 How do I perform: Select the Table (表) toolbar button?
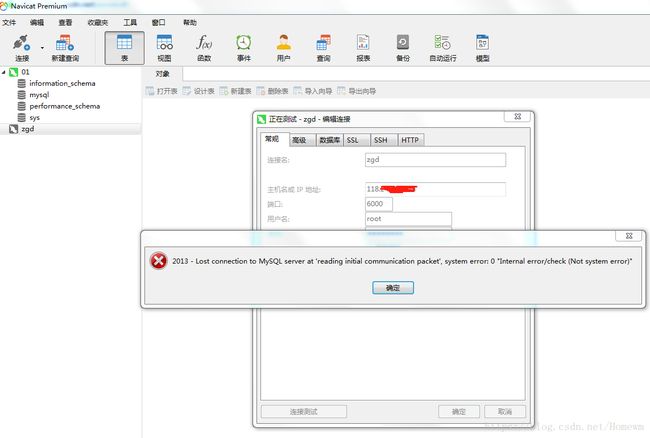pos(124,48)
